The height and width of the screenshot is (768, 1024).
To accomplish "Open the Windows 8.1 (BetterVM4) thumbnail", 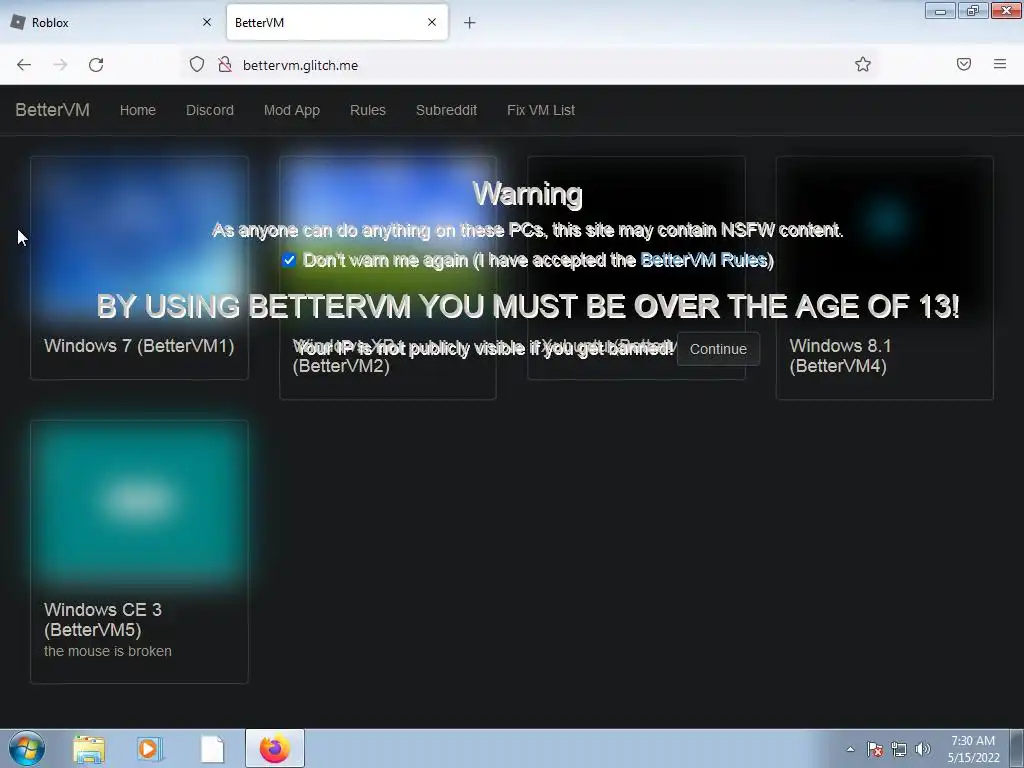I will tap(885, 240).
